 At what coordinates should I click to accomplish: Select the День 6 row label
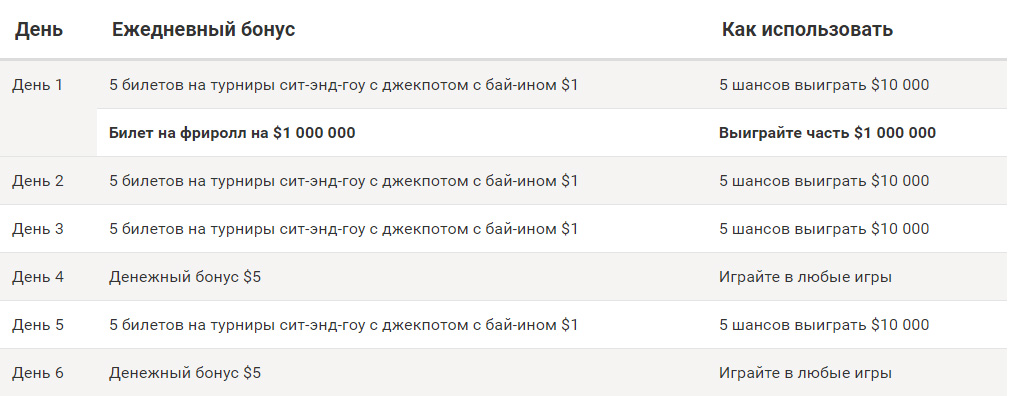[x=38, y=373]
